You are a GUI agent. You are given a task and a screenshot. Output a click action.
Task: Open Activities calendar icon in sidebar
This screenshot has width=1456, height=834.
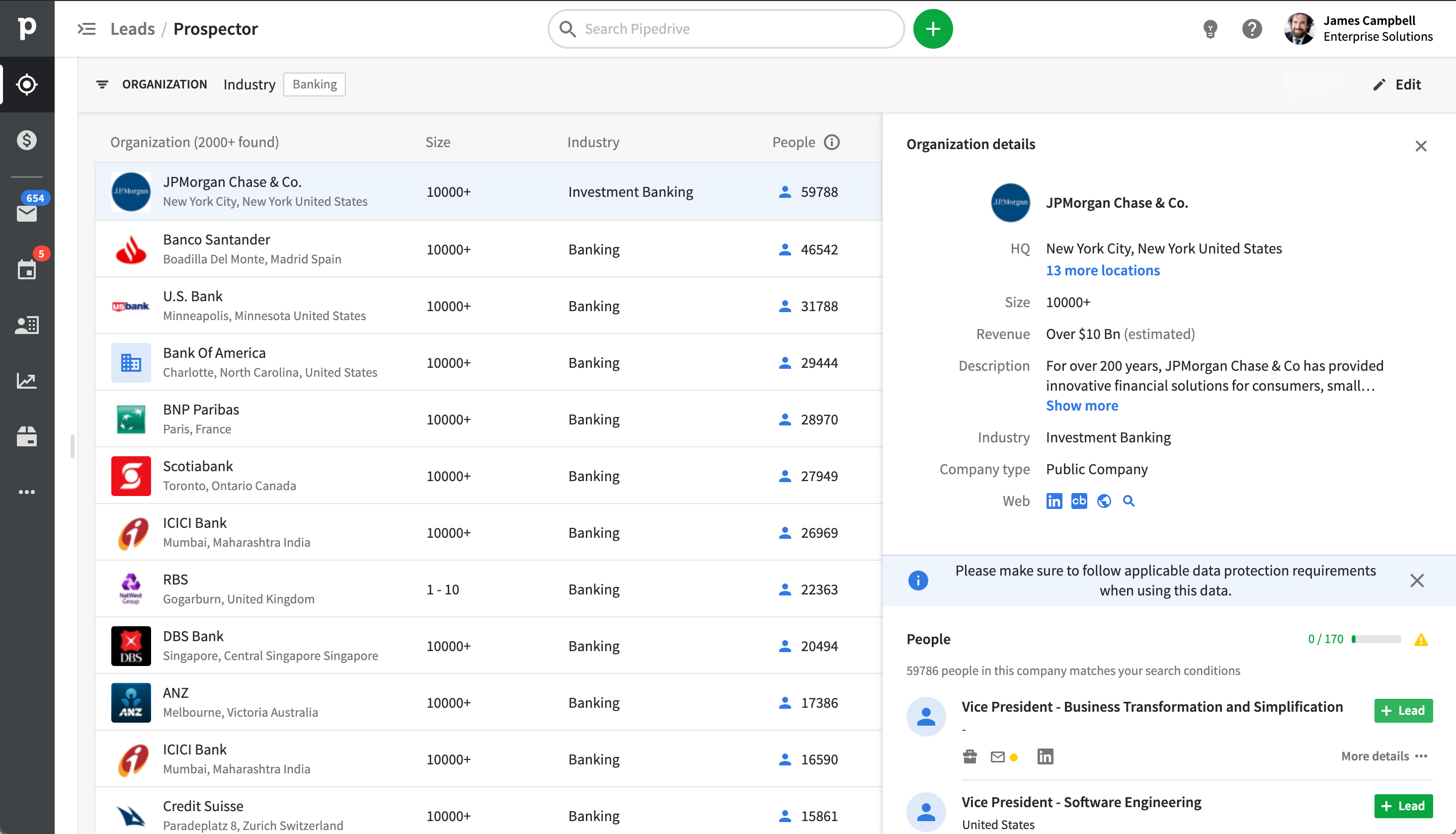click(x=27, y=269)
